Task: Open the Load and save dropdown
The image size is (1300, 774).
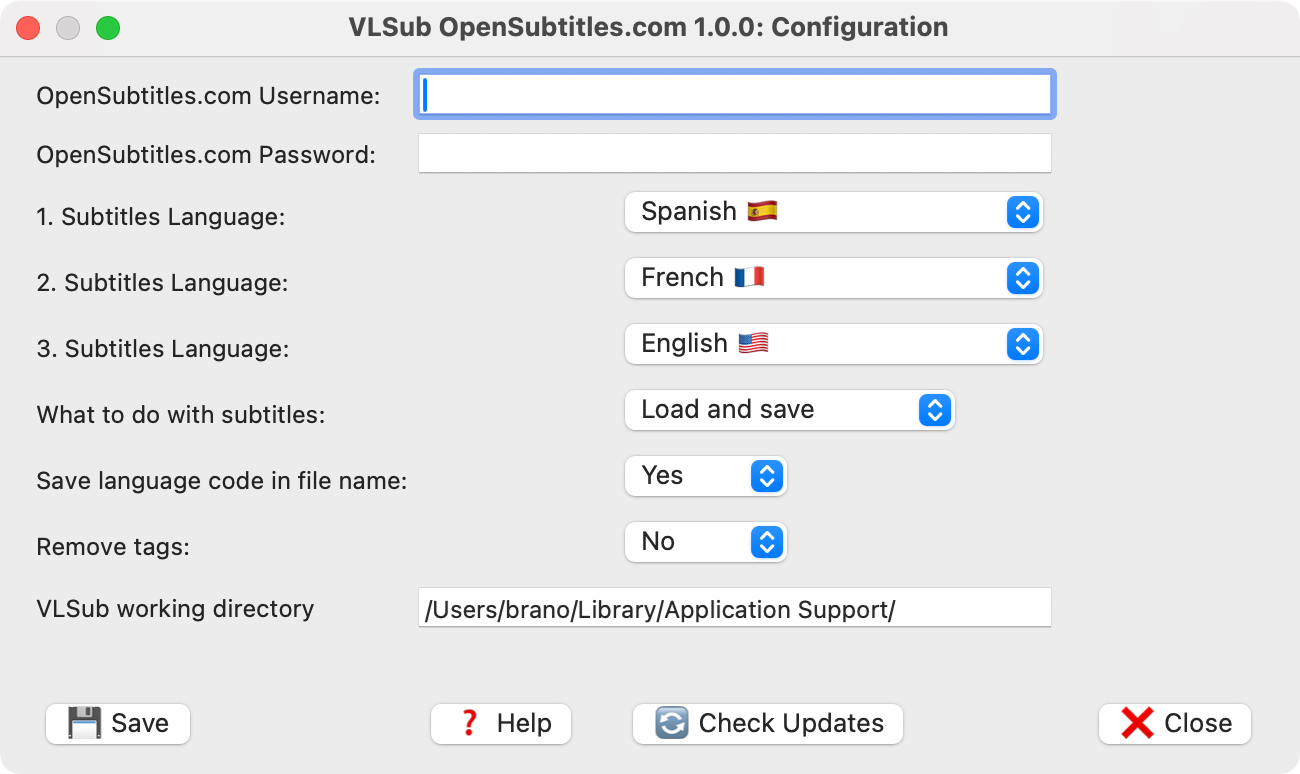Action: (x=790, y=410)
